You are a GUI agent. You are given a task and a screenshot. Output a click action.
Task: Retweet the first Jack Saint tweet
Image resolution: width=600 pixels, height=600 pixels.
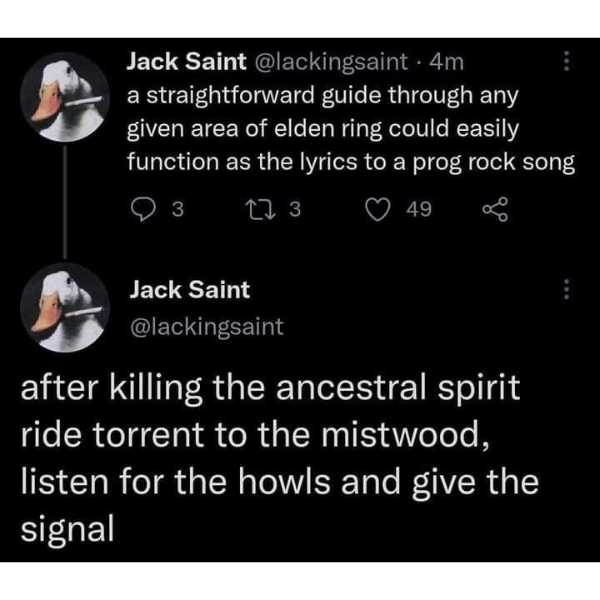(260, 210)
